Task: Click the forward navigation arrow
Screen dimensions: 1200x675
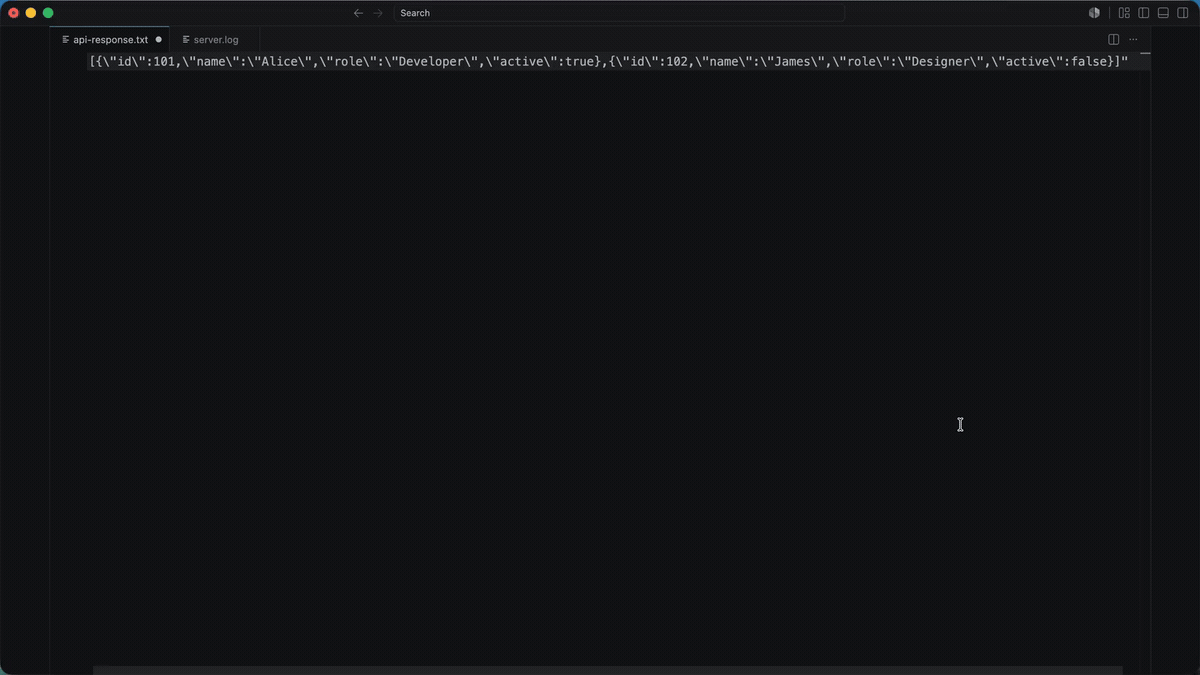Action: coord(378,13)
